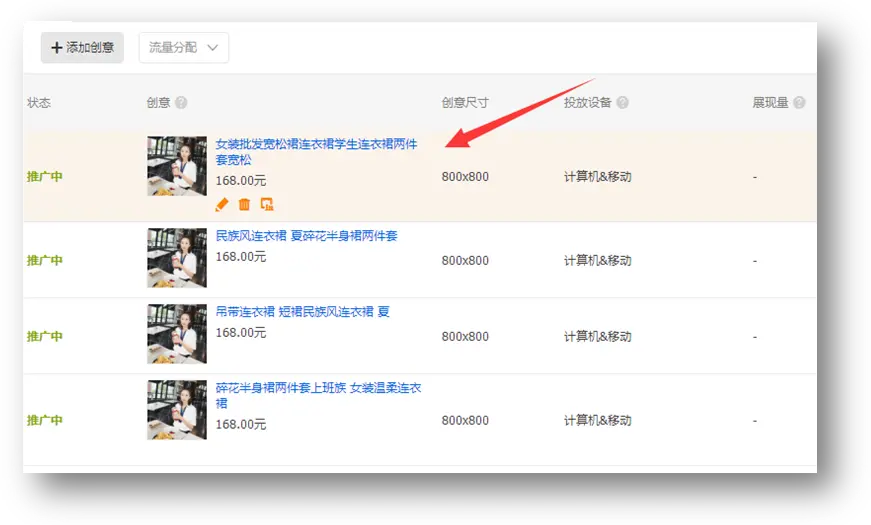Viewport: 871px width, 525px height.
Task: Delete creative with the orange trash icon
Action: [x=244, y=205]
